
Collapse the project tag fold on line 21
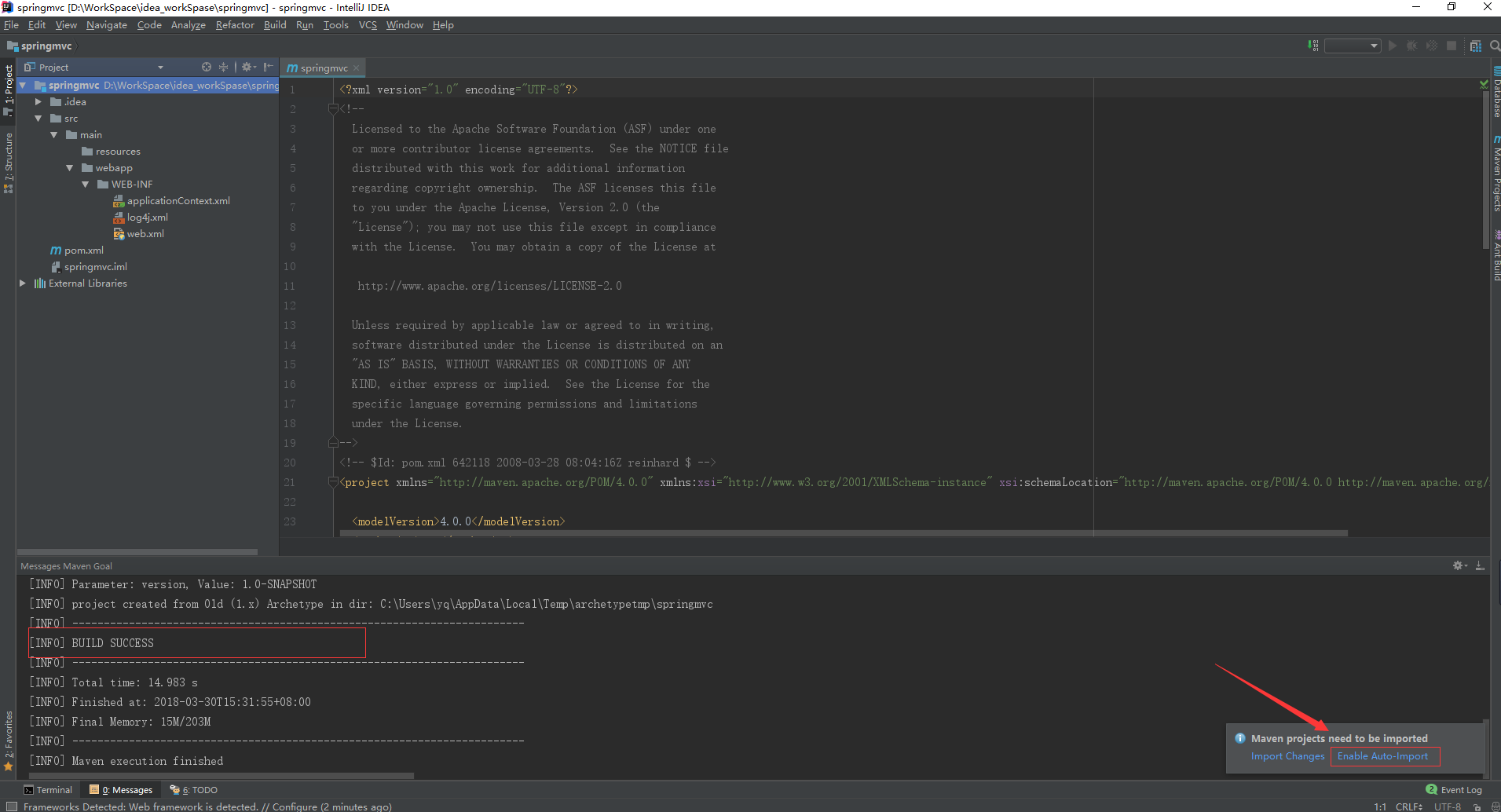(333, 482)
